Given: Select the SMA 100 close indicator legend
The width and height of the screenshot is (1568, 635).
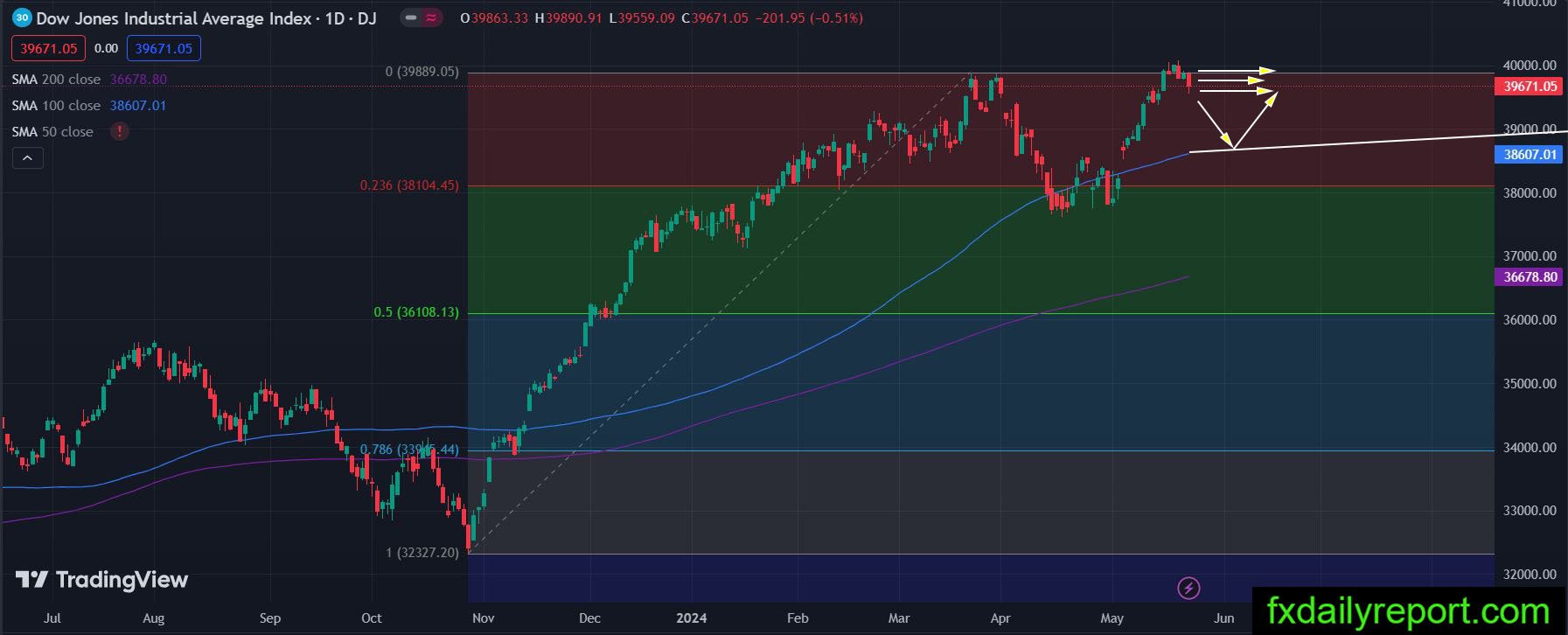Looking at the screenshot, I should [x=89, y=105].
